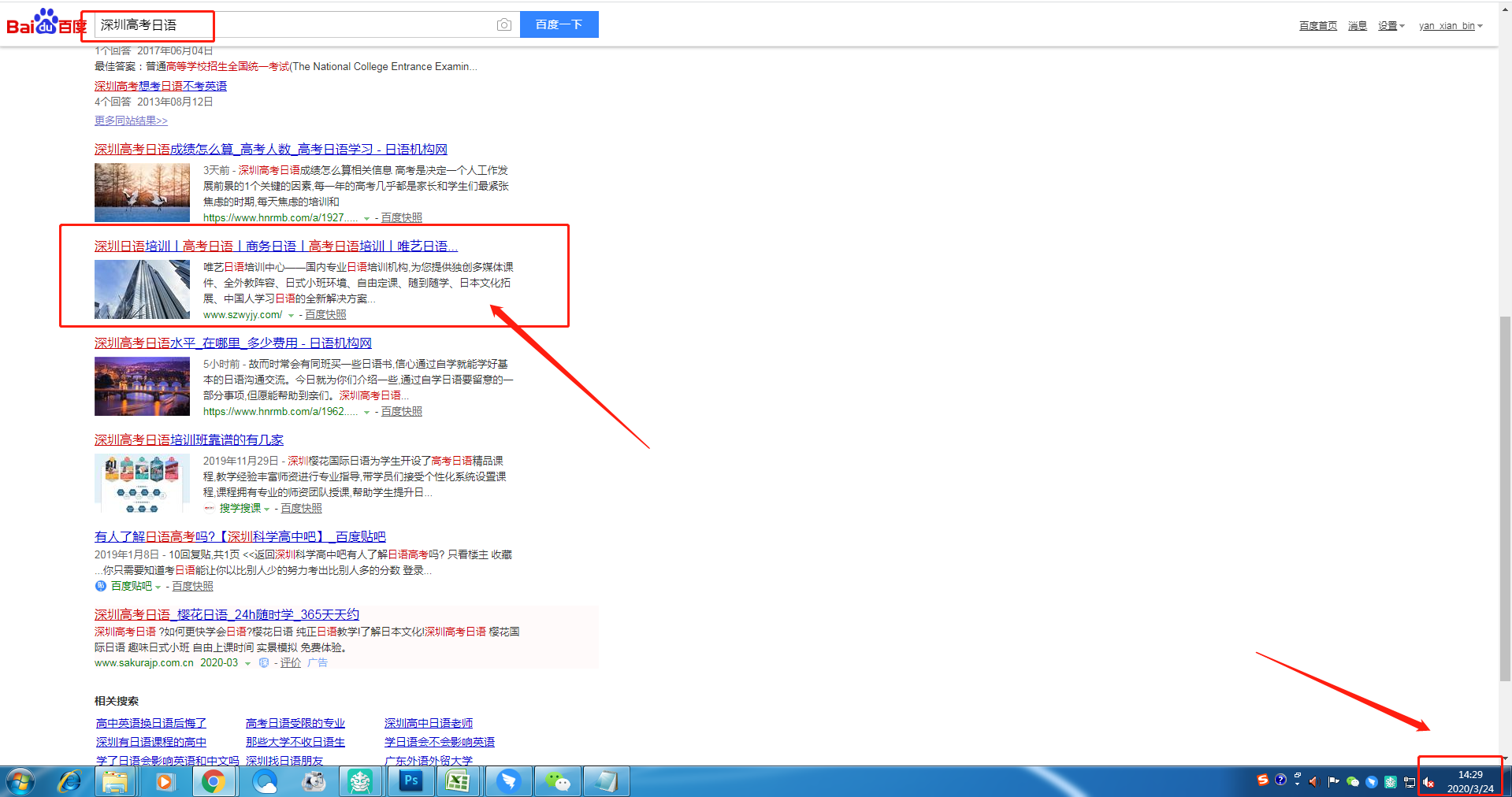The width and height of the screenshot is (1512, 797).
Task: Open result 深圳高考日语水平_在哪里_多少费用
Action: [x=233, y=343]
